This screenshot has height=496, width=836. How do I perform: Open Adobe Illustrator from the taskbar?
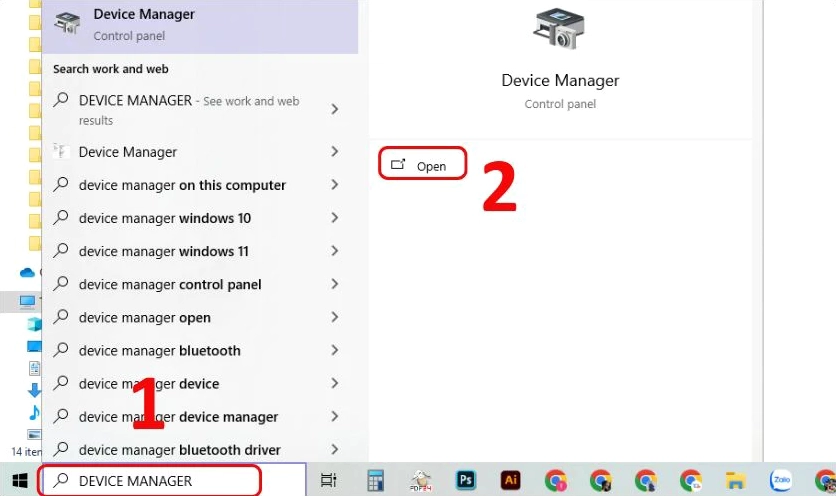pos(511,481)
